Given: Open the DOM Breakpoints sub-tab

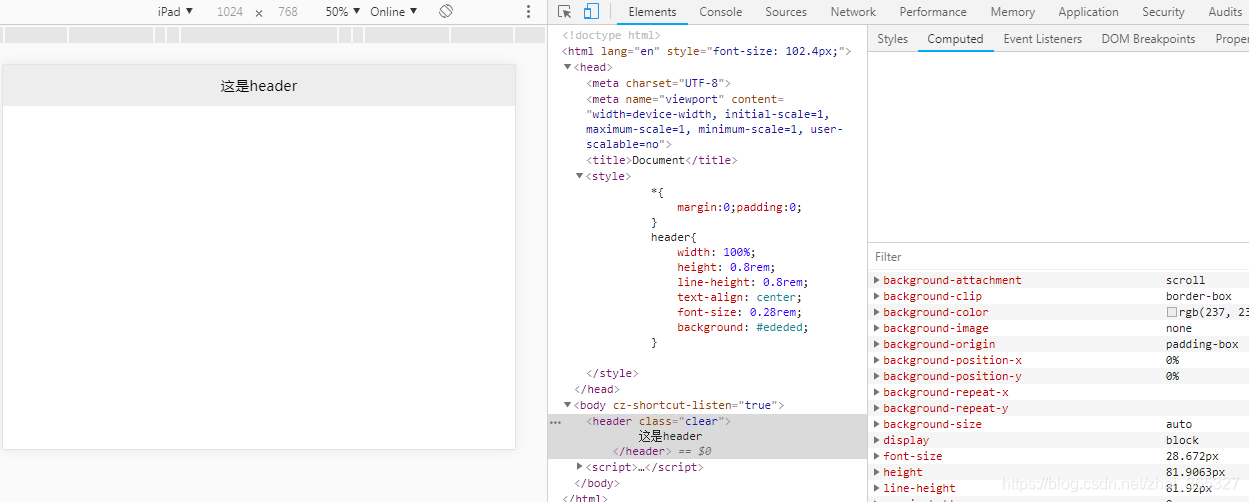Looking at the screenshot, I should (x=1148, y=39).
